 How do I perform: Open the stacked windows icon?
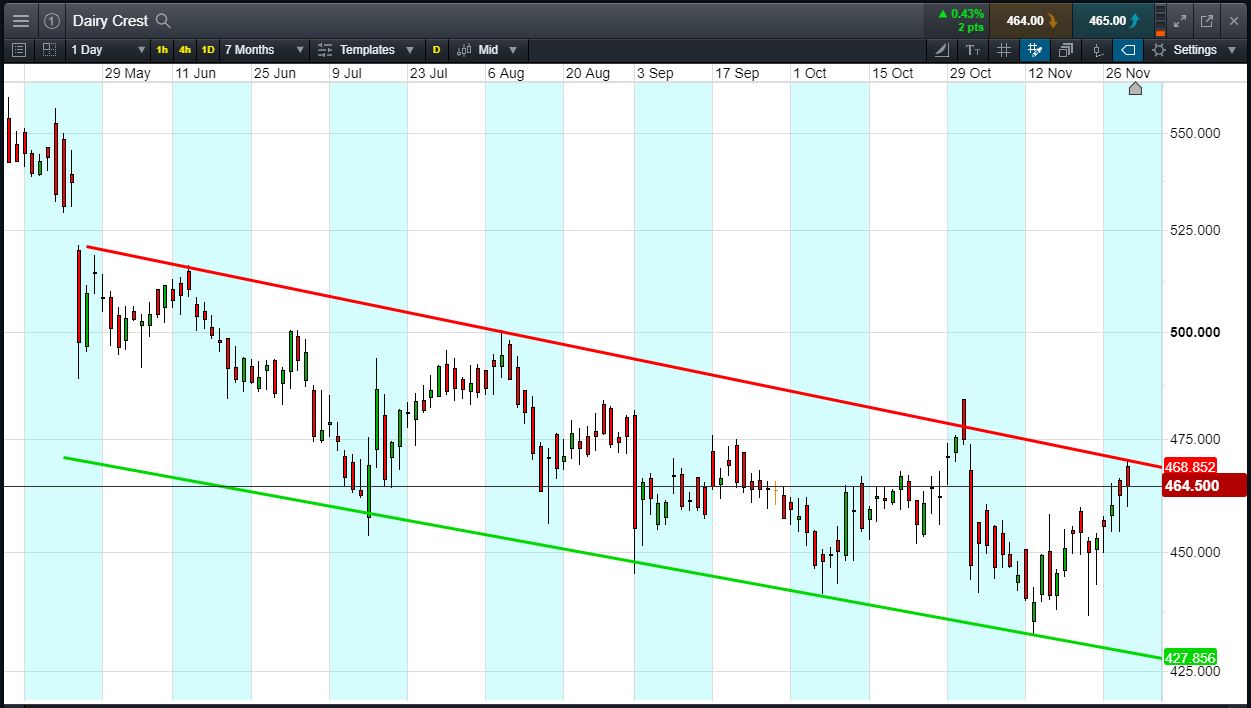1066,49
